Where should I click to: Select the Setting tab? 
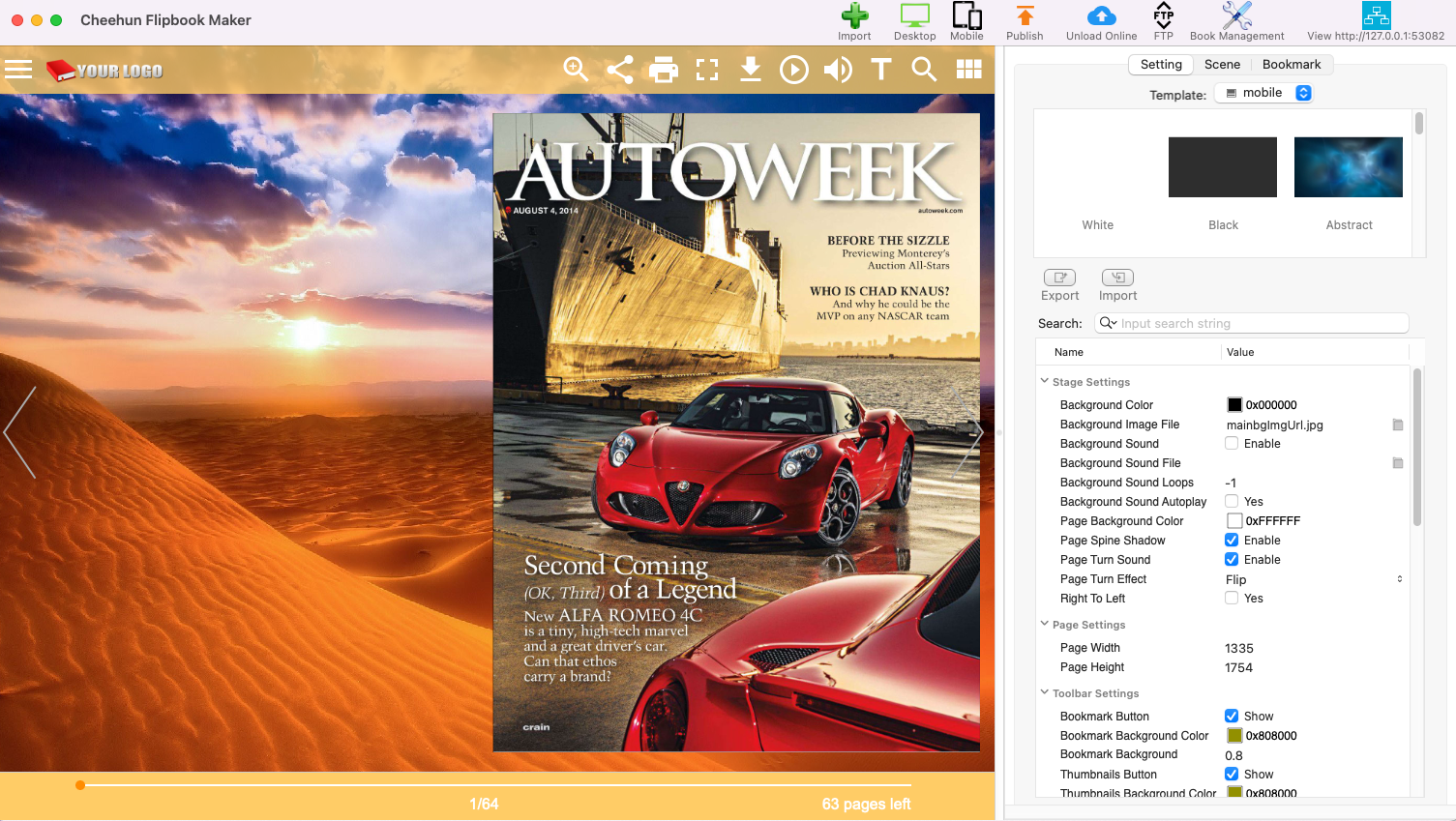click(x=1161, y=64)
